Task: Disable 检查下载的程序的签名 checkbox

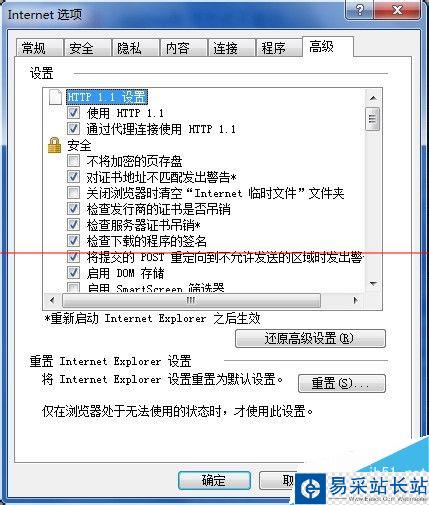Action: tap(73, 240)
